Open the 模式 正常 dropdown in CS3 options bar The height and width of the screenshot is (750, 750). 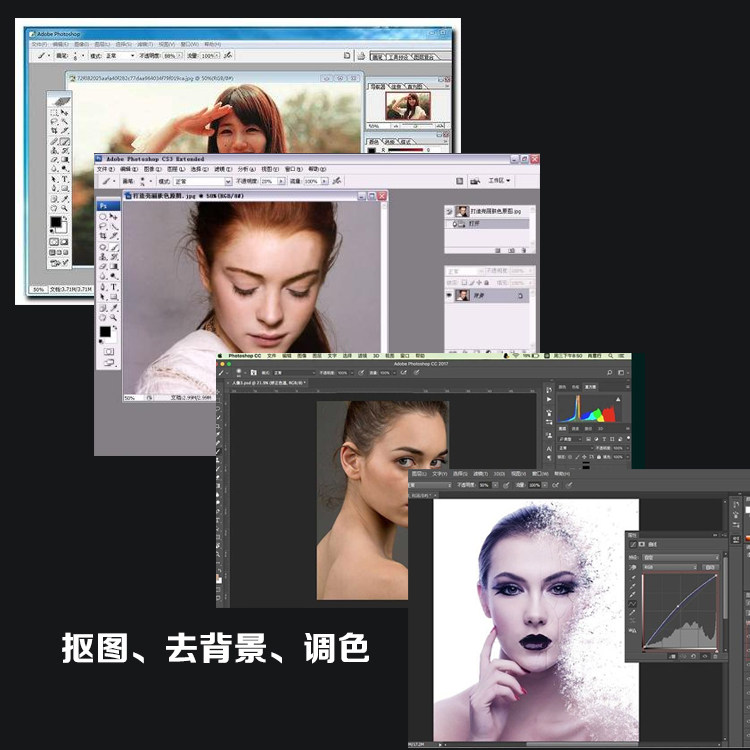click(x=203, y=181)
